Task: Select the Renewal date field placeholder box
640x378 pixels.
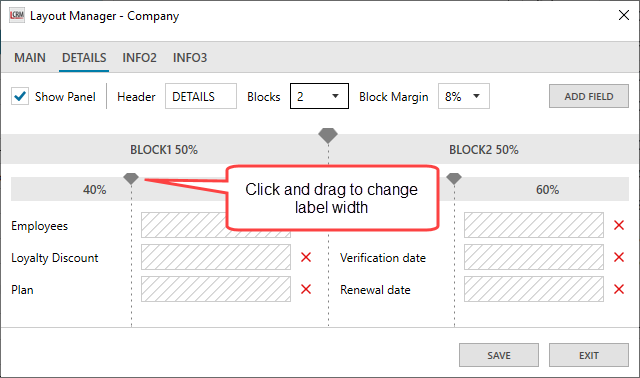Action: [x=533, y=289]
